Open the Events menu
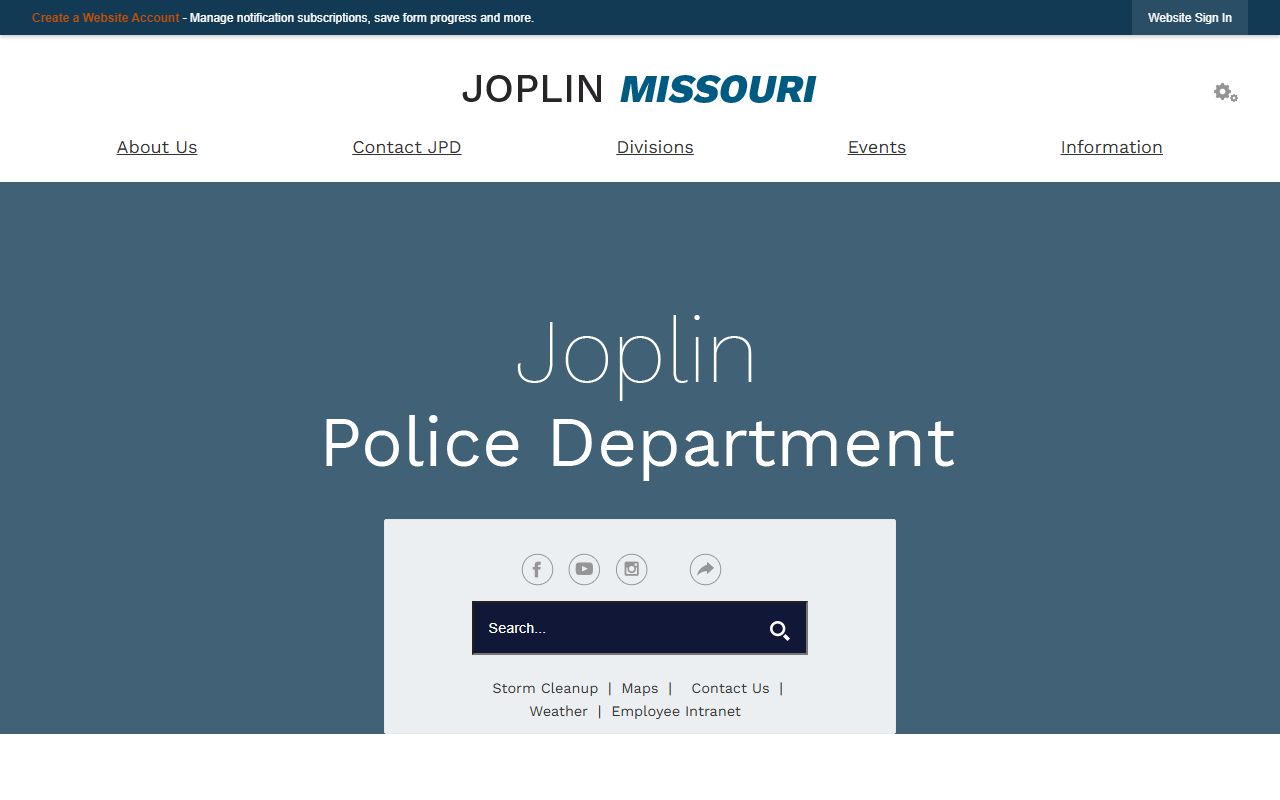Viewport: 1280px width, 800px height. pyautogui.click(x=877, y=147)
